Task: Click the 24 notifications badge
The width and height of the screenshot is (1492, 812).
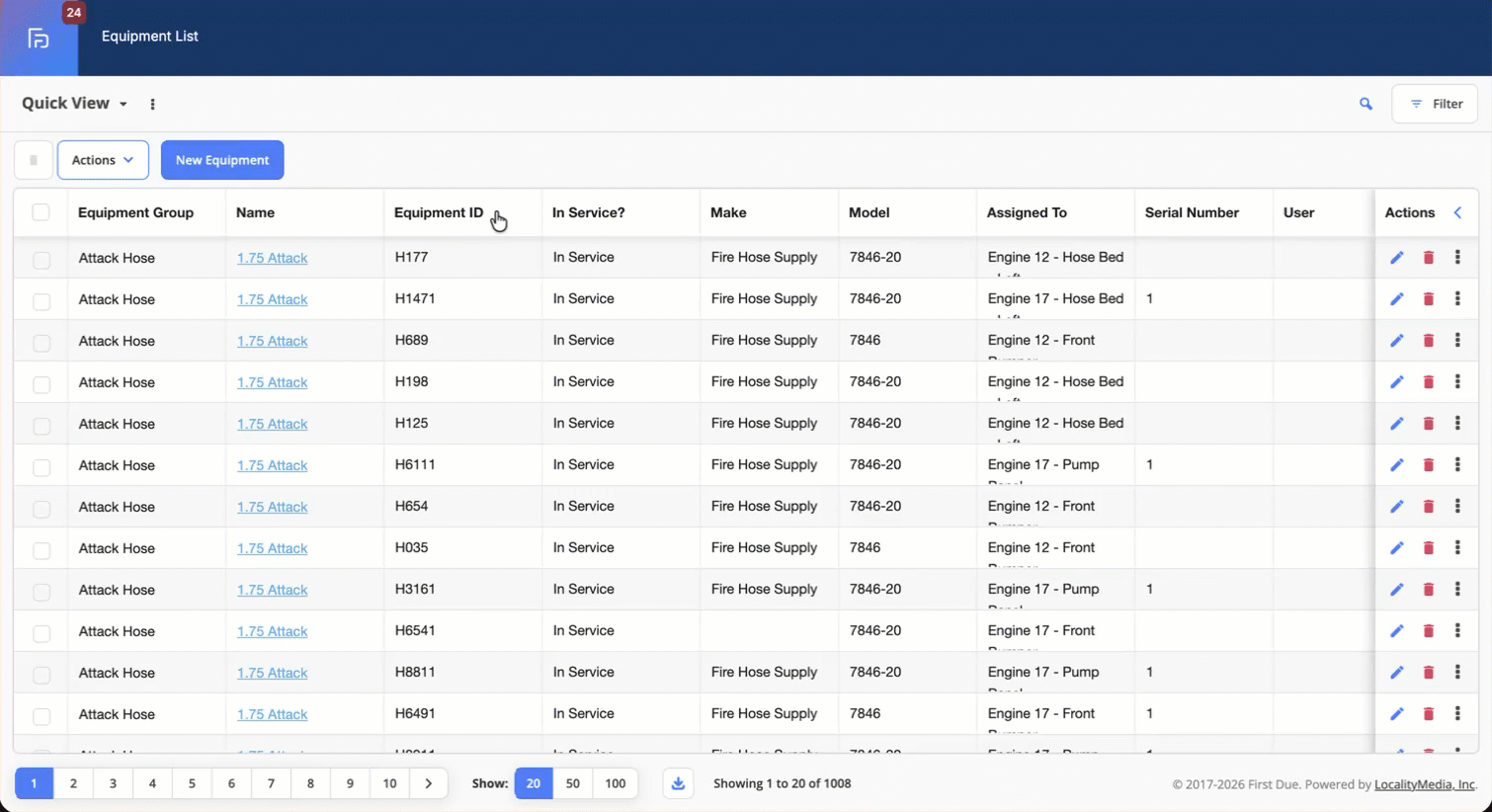Action: [73, 13]
